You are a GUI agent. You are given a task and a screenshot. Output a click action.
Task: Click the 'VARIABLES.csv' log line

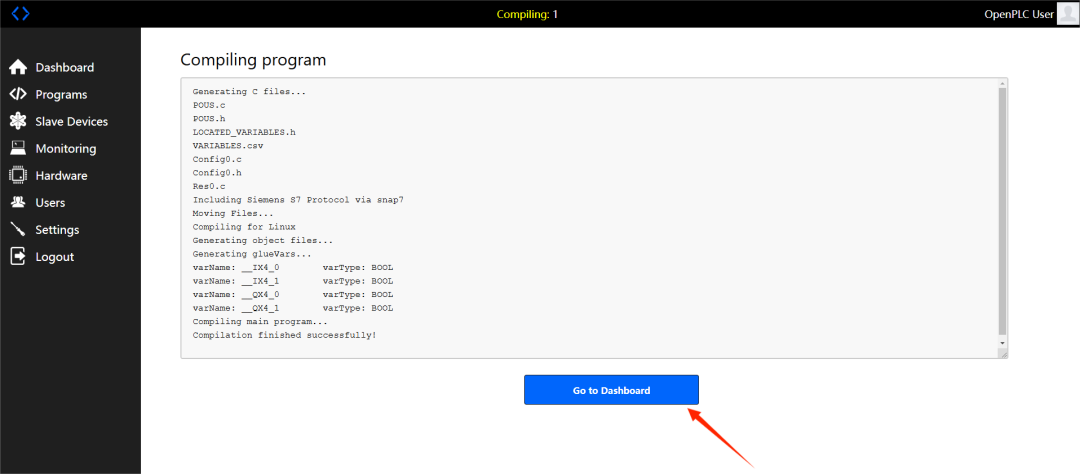228,146
